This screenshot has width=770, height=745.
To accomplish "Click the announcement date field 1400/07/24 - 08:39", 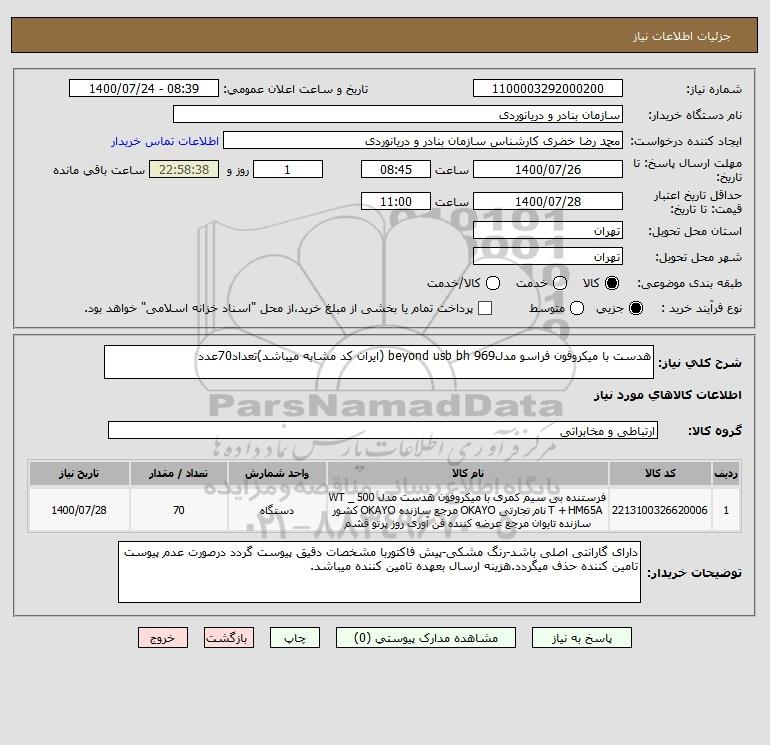I will coord(144,88).
